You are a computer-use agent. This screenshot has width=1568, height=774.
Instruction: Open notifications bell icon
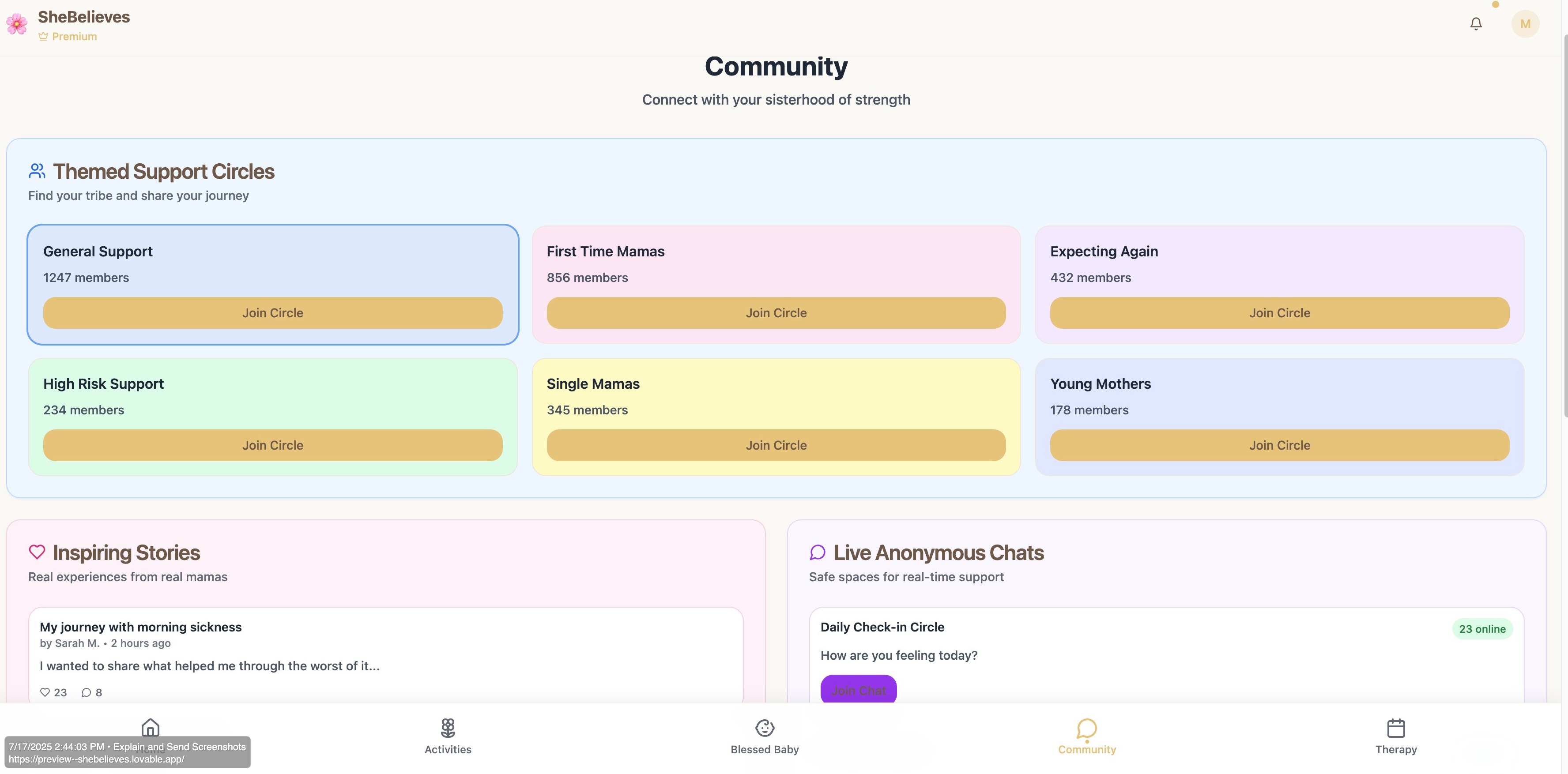click(x=1475, y=24)
